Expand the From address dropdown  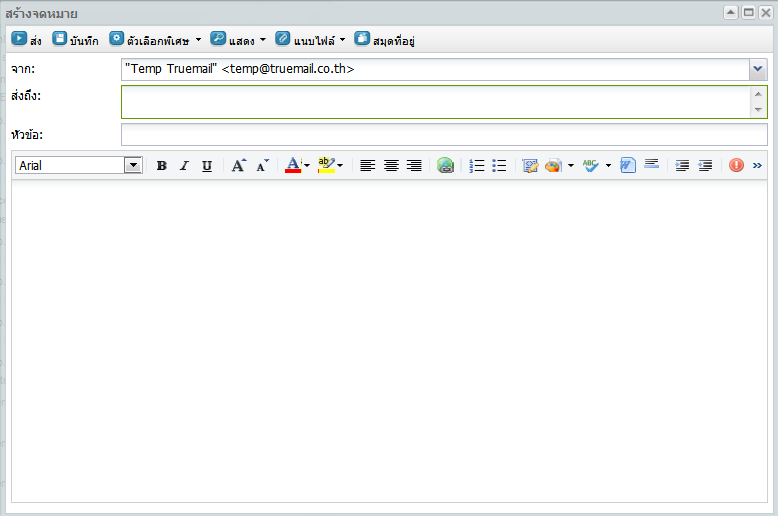(758, 69)
